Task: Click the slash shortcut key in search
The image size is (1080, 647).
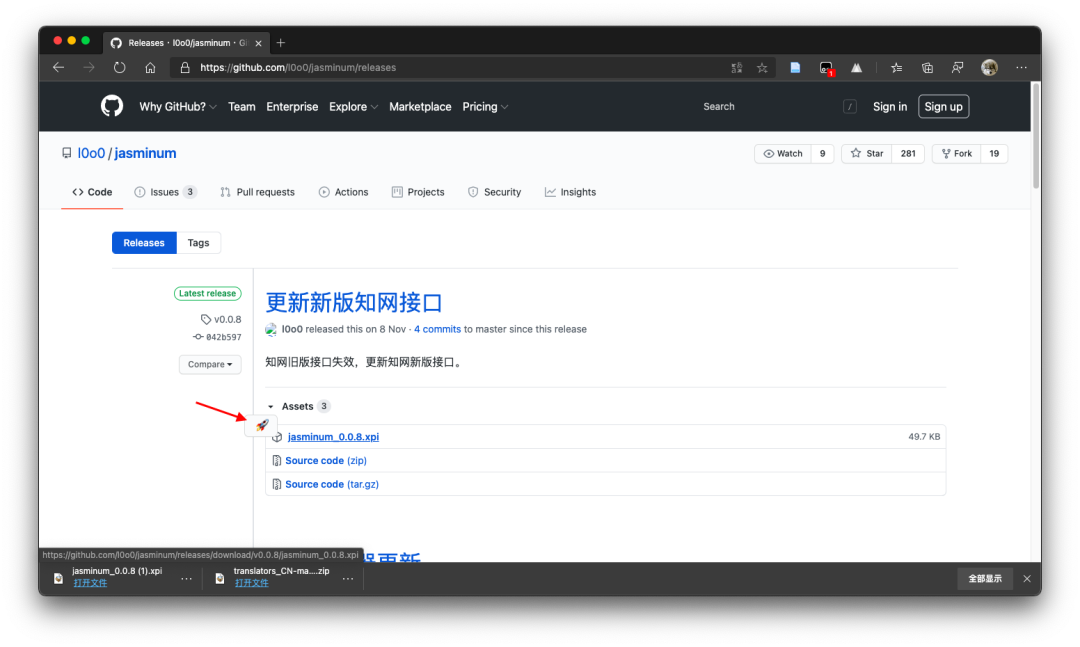Action: 850,106
